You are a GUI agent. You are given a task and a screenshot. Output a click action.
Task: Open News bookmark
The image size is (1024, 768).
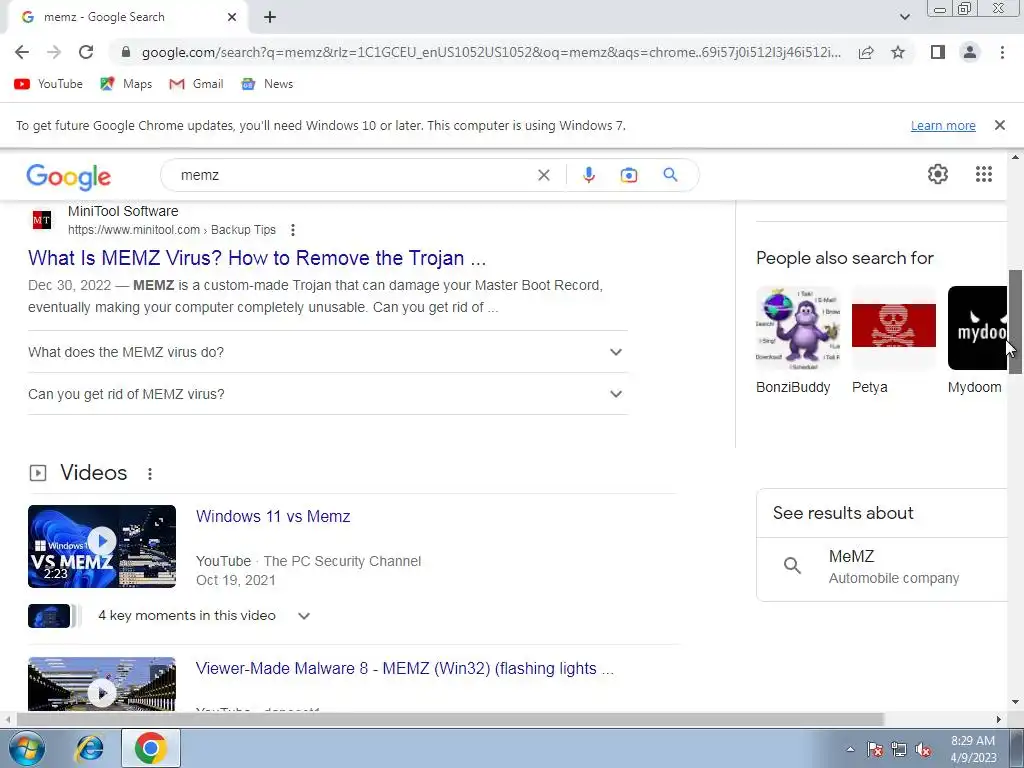tap(266, 84)
